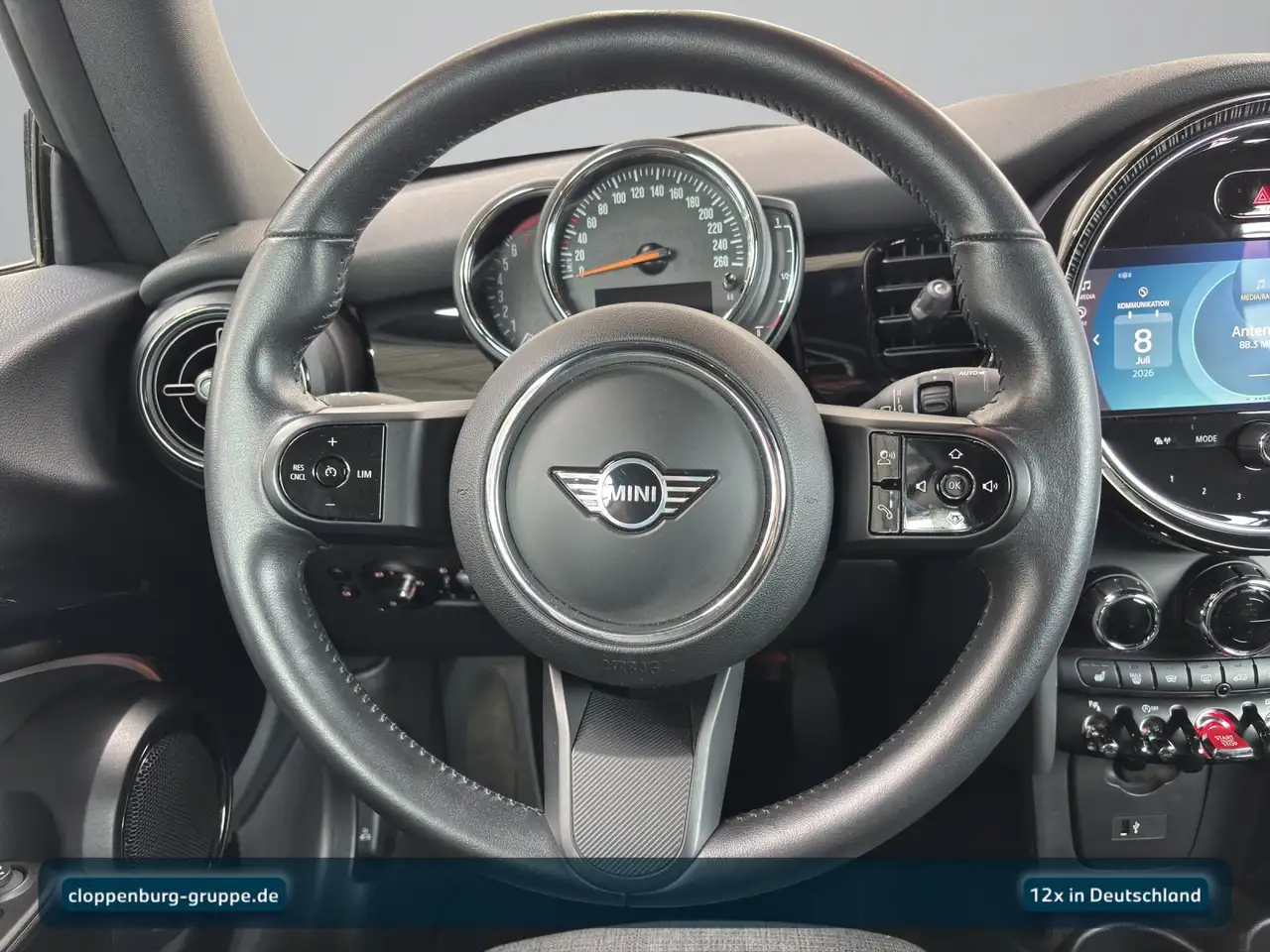The width and height of the screenshot is (1270, 952).
Task: Select MEDIA/RADIO menu at screen right
Action: pos(1255,290)
